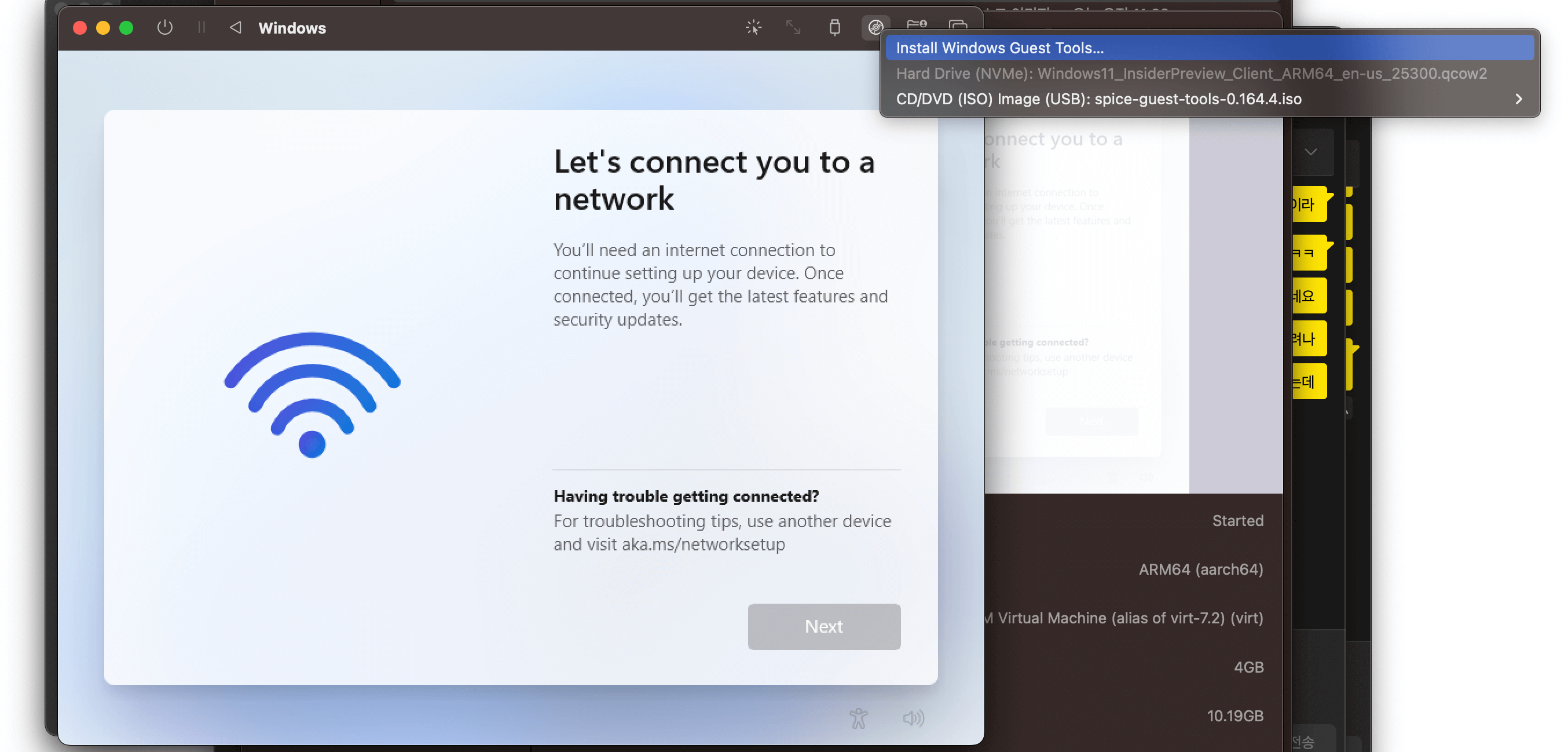The height and width of the screenshot is (752, 1568).
Task: Click the restart (back triangle) toolbar icon
Action: [x=236, y=27]
